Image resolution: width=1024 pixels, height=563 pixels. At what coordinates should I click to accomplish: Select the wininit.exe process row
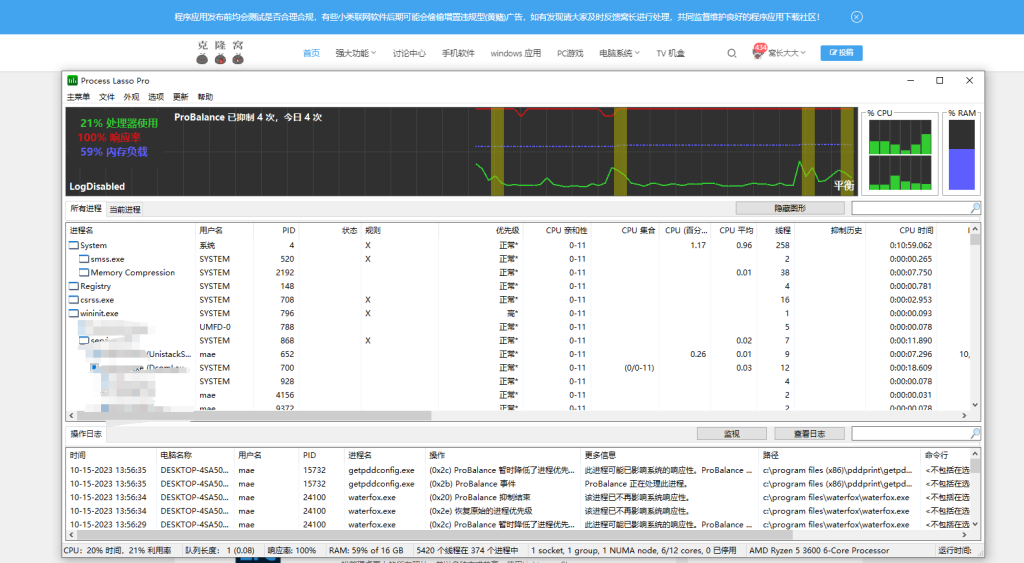(x=518, y=314)
